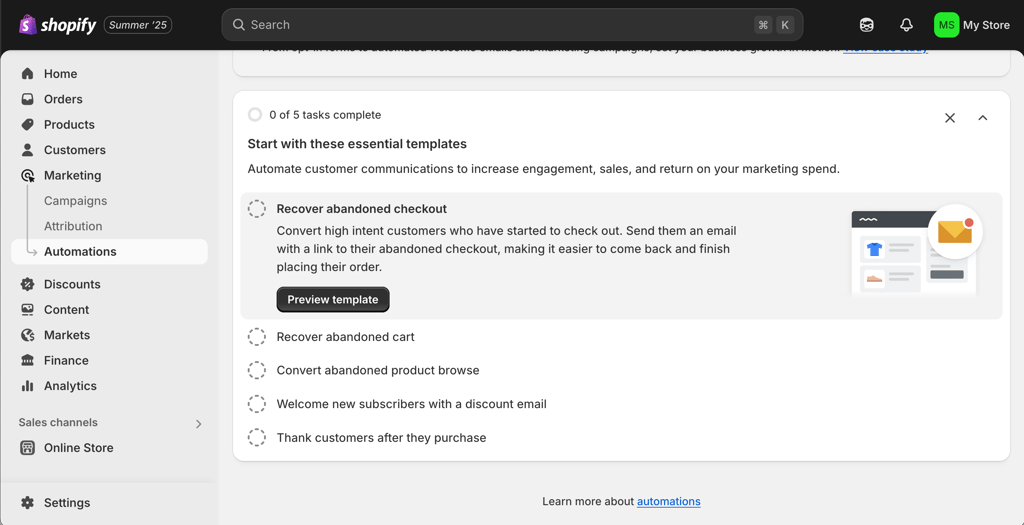The height and width of the screenshot is (525, 1024).
Task: Click the Discounts badge icon
Action: click(x=27, y=284)
